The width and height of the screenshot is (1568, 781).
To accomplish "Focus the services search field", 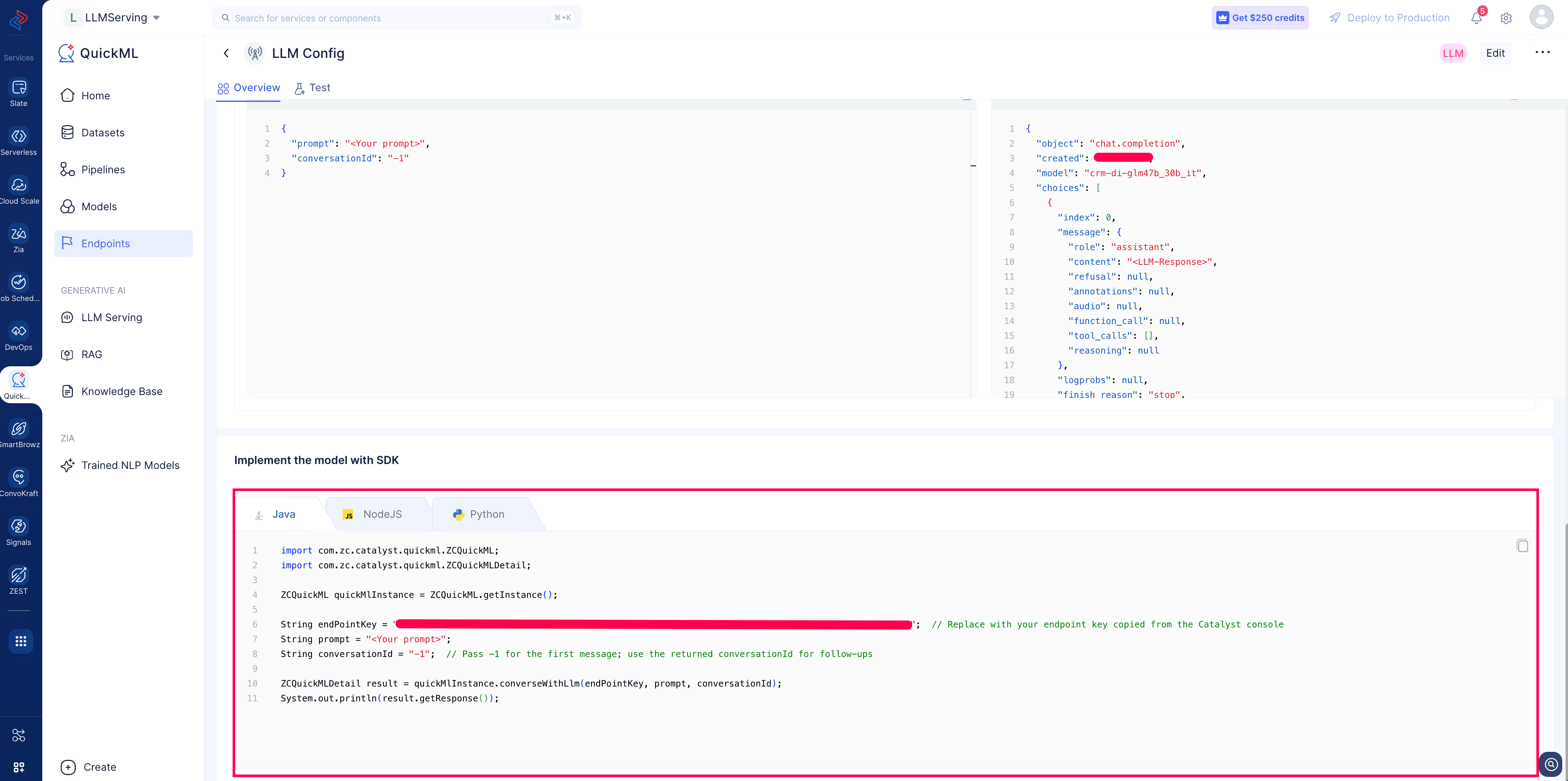I will pyautogui.click(x=396, y=18).
